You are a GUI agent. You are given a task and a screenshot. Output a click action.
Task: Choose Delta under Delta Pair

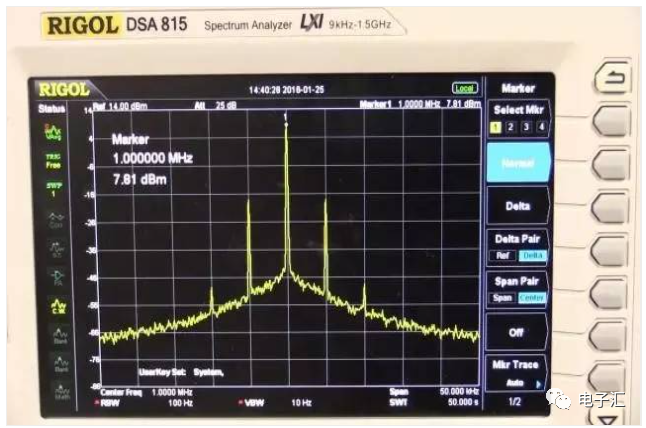click(532, 256)
